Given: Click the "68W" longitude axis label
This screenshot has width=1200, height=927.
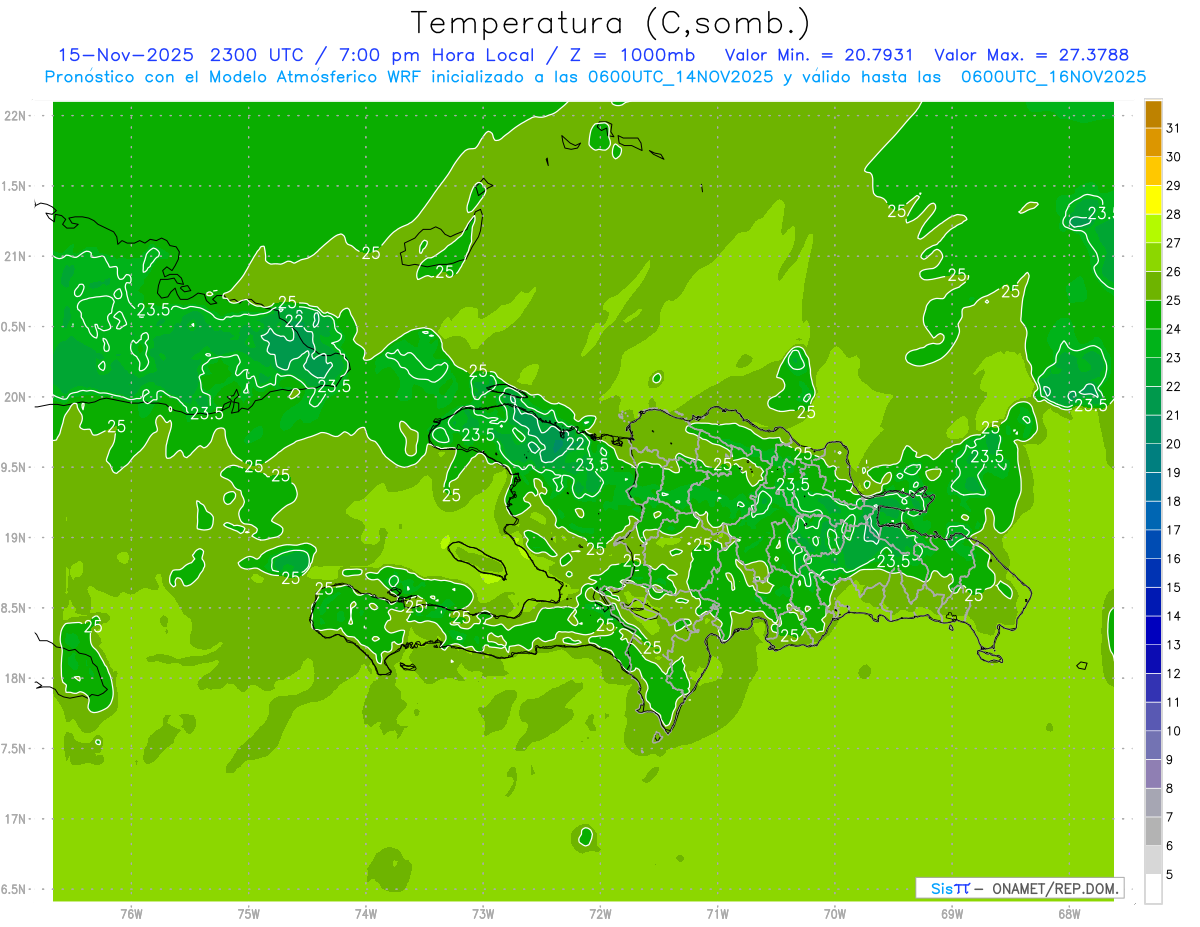Looking at the screenshot, I should click(1069, 914).
